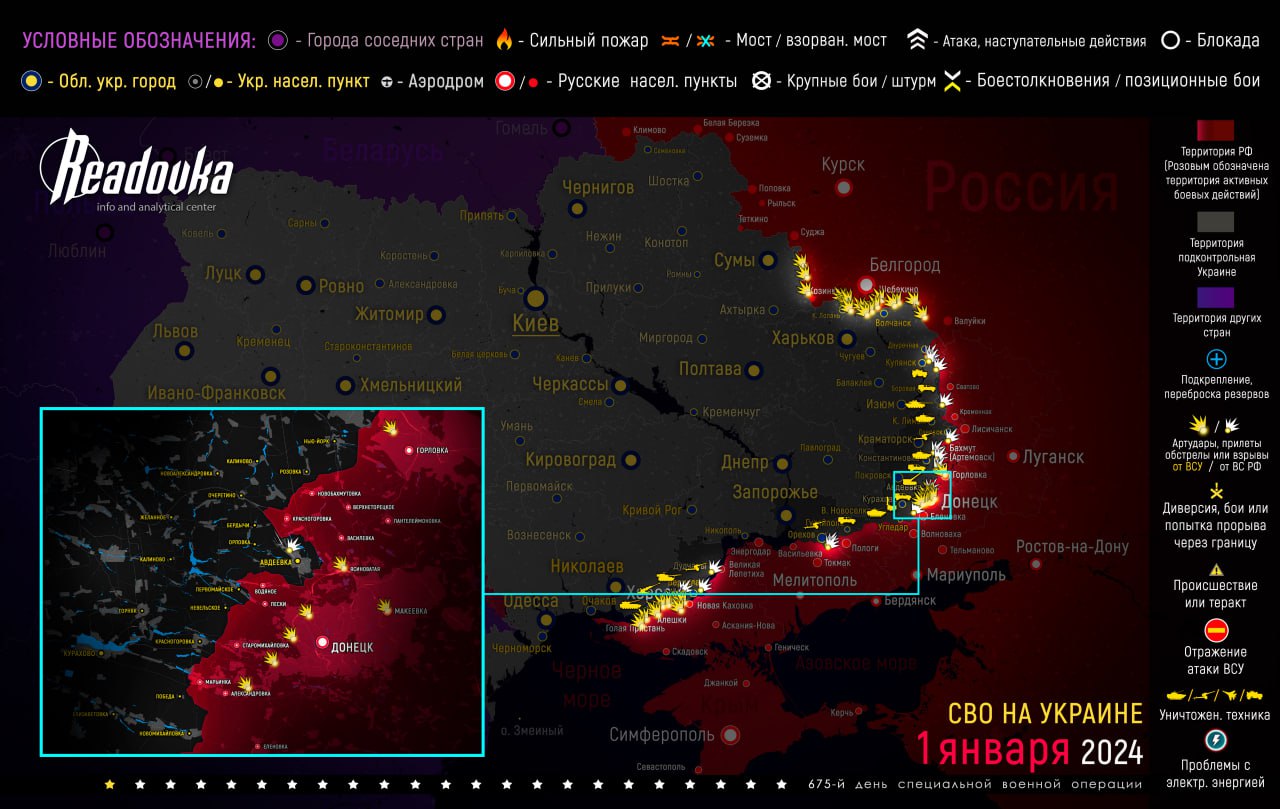Screen dimensions: 1280x809
Task: Click the purple other-countries territory swatch
Action: (1216, 297)
